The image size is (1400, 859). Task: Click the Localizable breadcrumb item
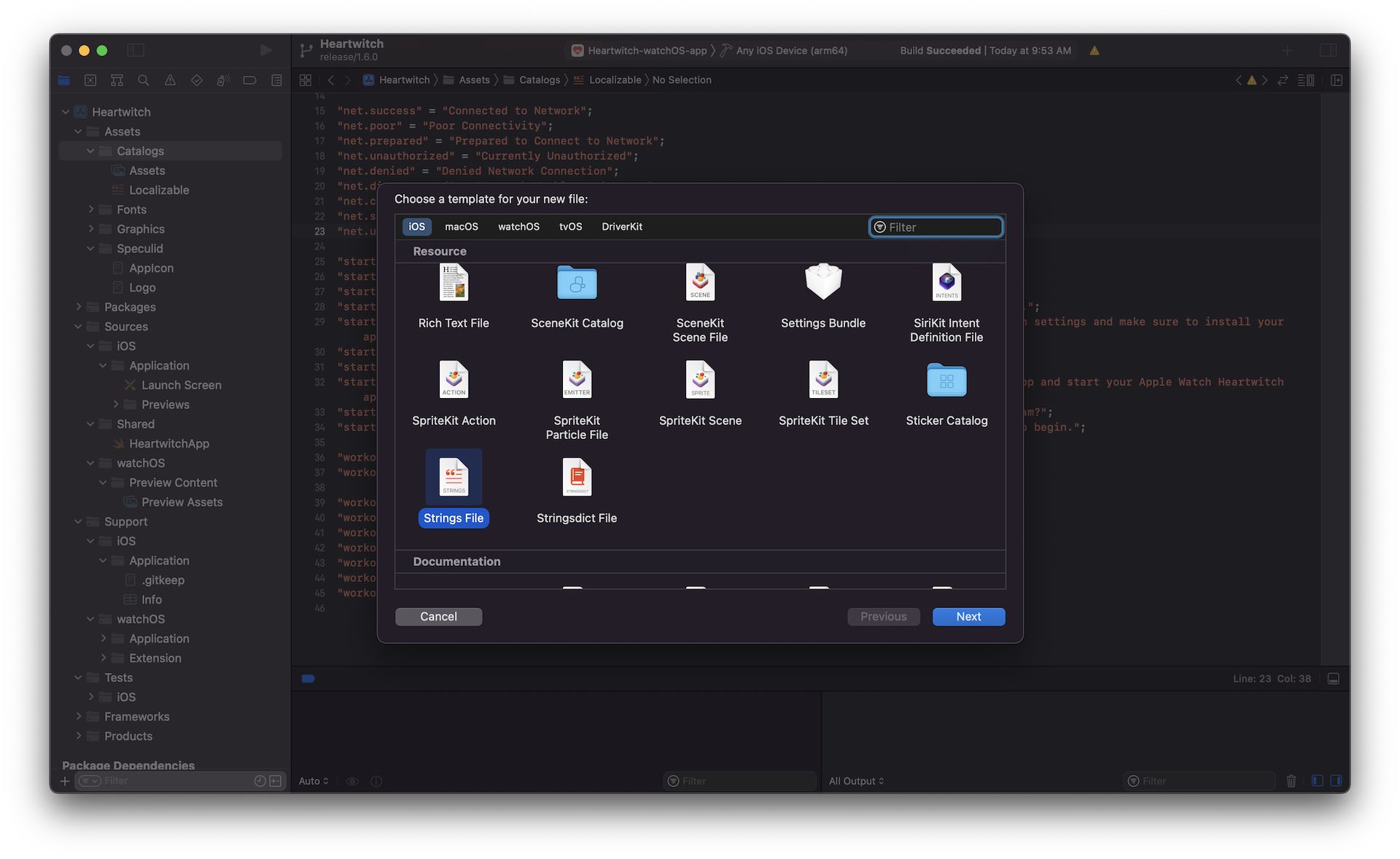pos(607,80)
